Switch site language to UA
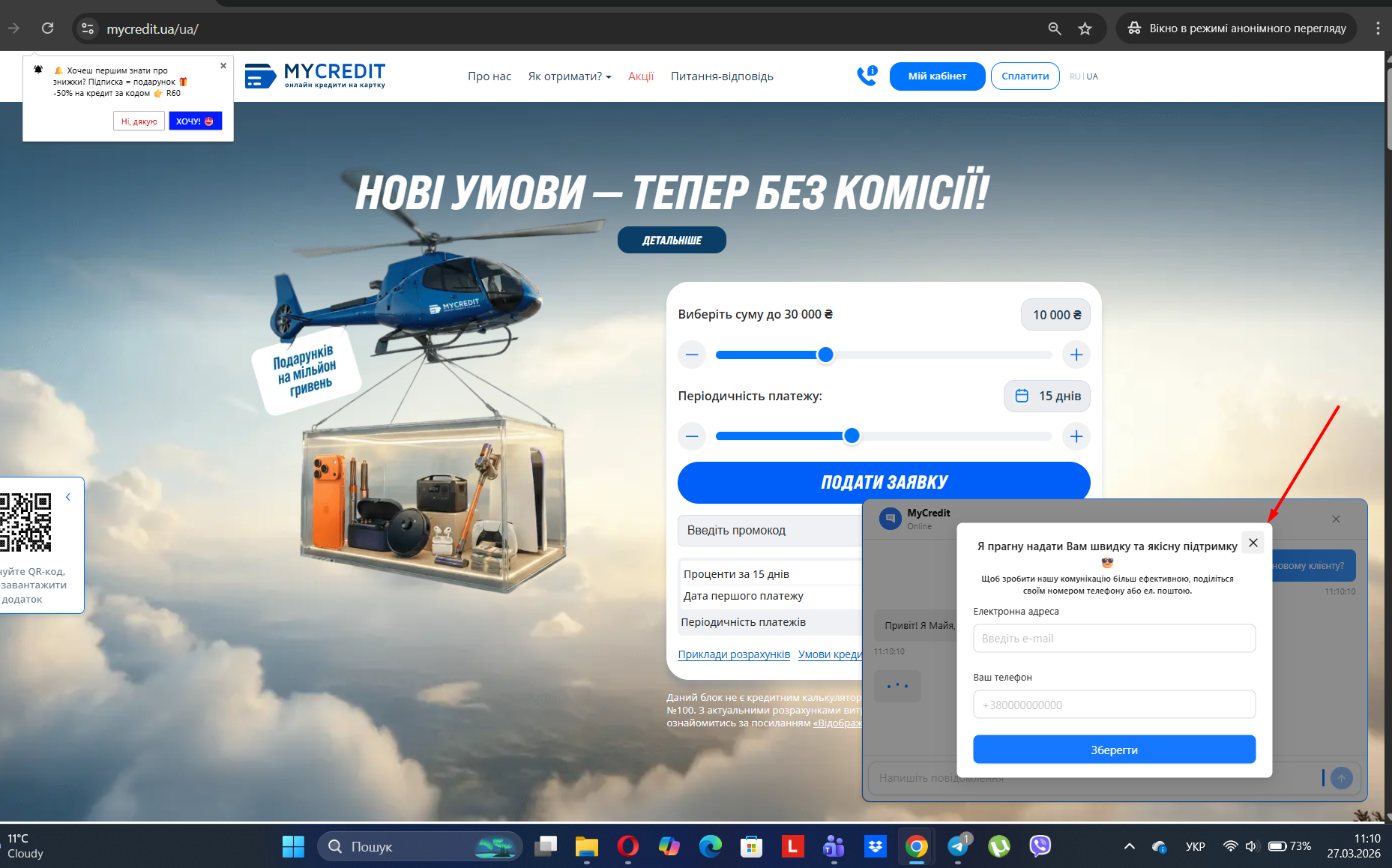 (x=1092, y=76)
